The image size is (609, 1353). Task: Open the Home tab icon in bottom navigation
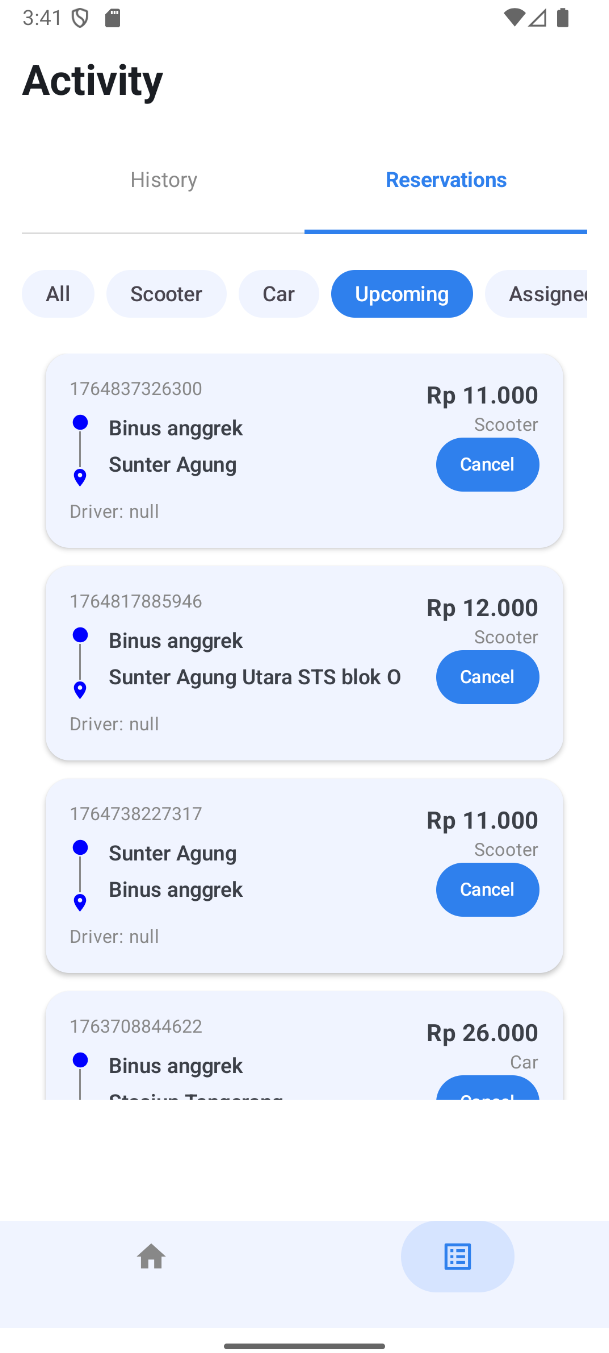click(151, 1256)
